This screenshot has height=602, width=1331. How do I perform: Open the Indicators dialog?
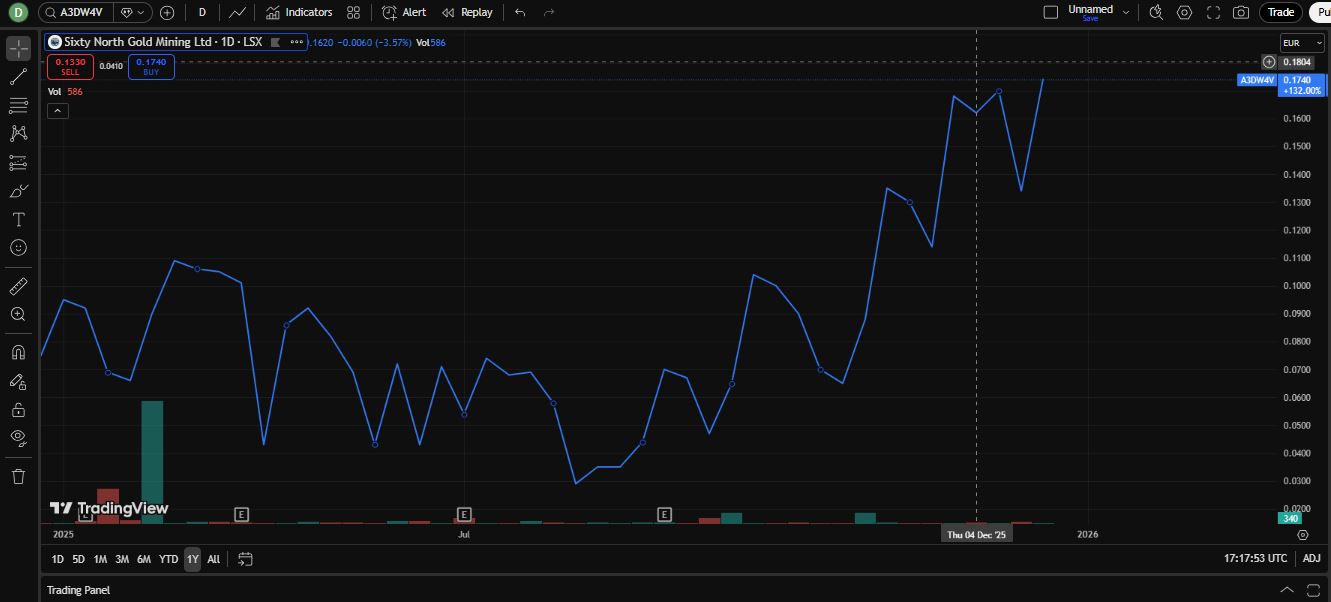(299, 12)
